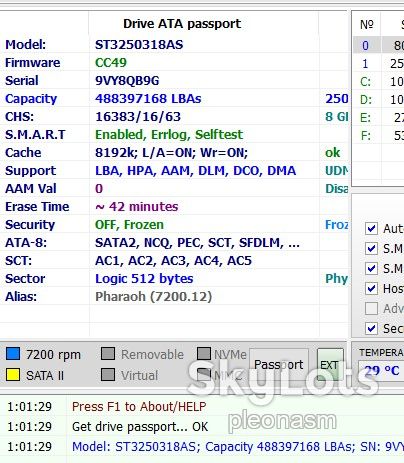Click SCT value AC1, AC2, AC3, AC4, AC5
Image resolution: width=404 pixels, height=463 pixels.
[x=173, y=261]
